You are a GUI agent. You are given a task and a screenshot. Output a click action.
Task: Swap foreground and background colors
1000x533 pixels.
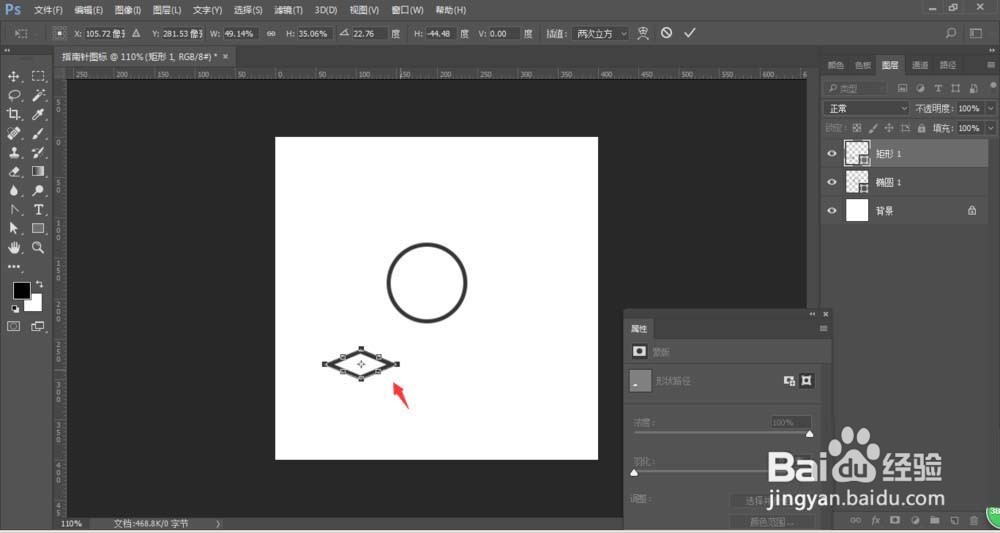[40, 284]
